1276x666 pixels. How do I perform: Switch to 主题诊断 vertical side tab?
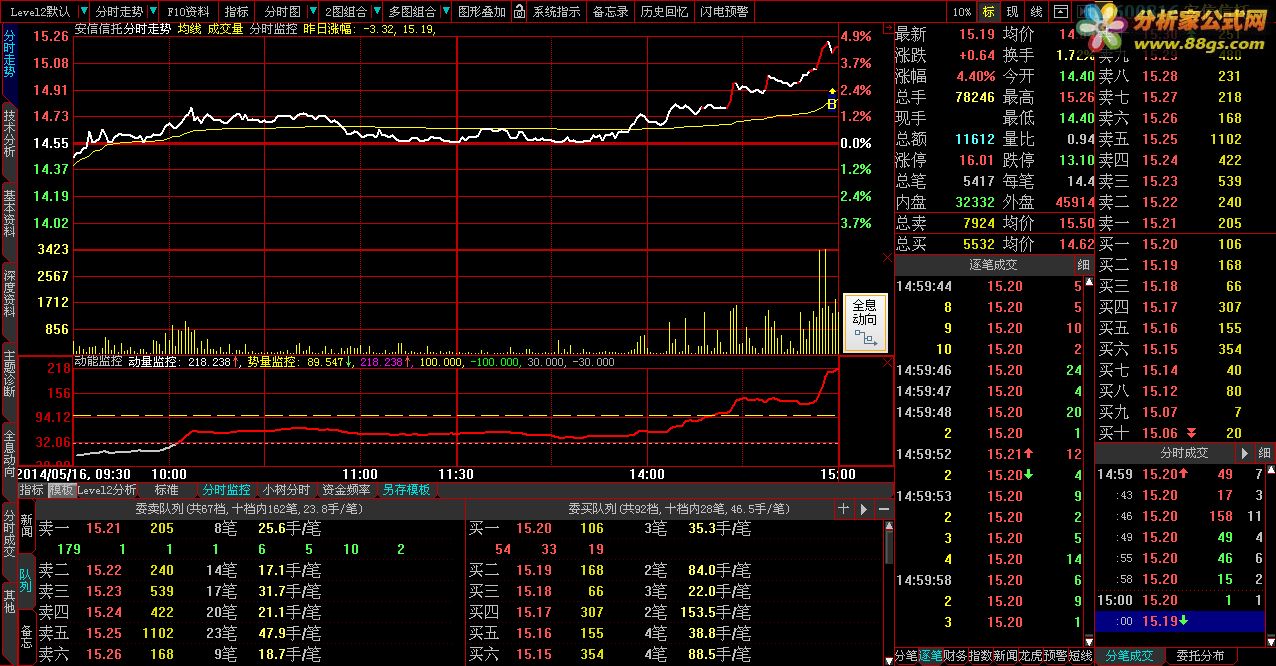click(9, 374)
